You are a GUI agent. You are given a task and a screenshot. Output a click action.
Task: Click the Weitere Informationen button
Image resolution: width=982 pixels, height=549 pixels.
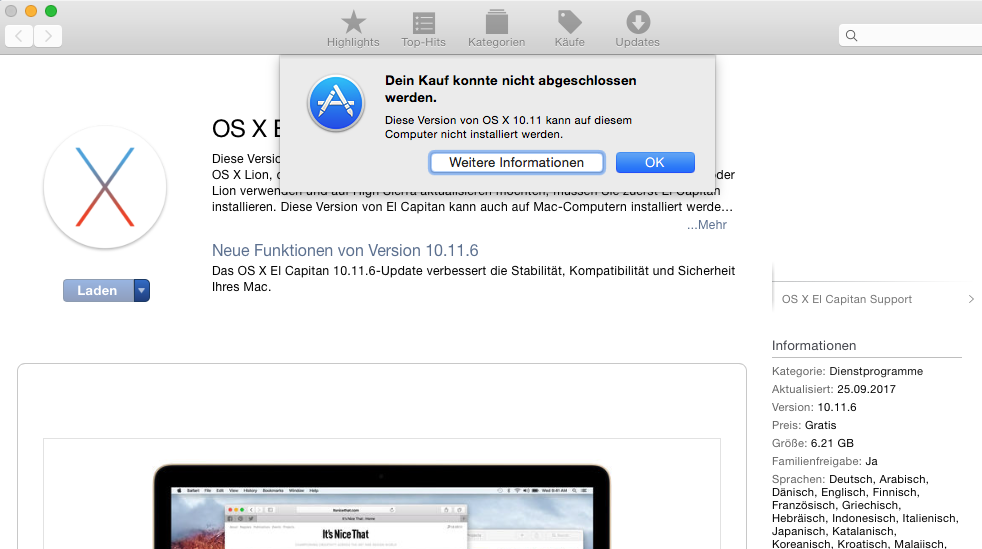point(517,163)
